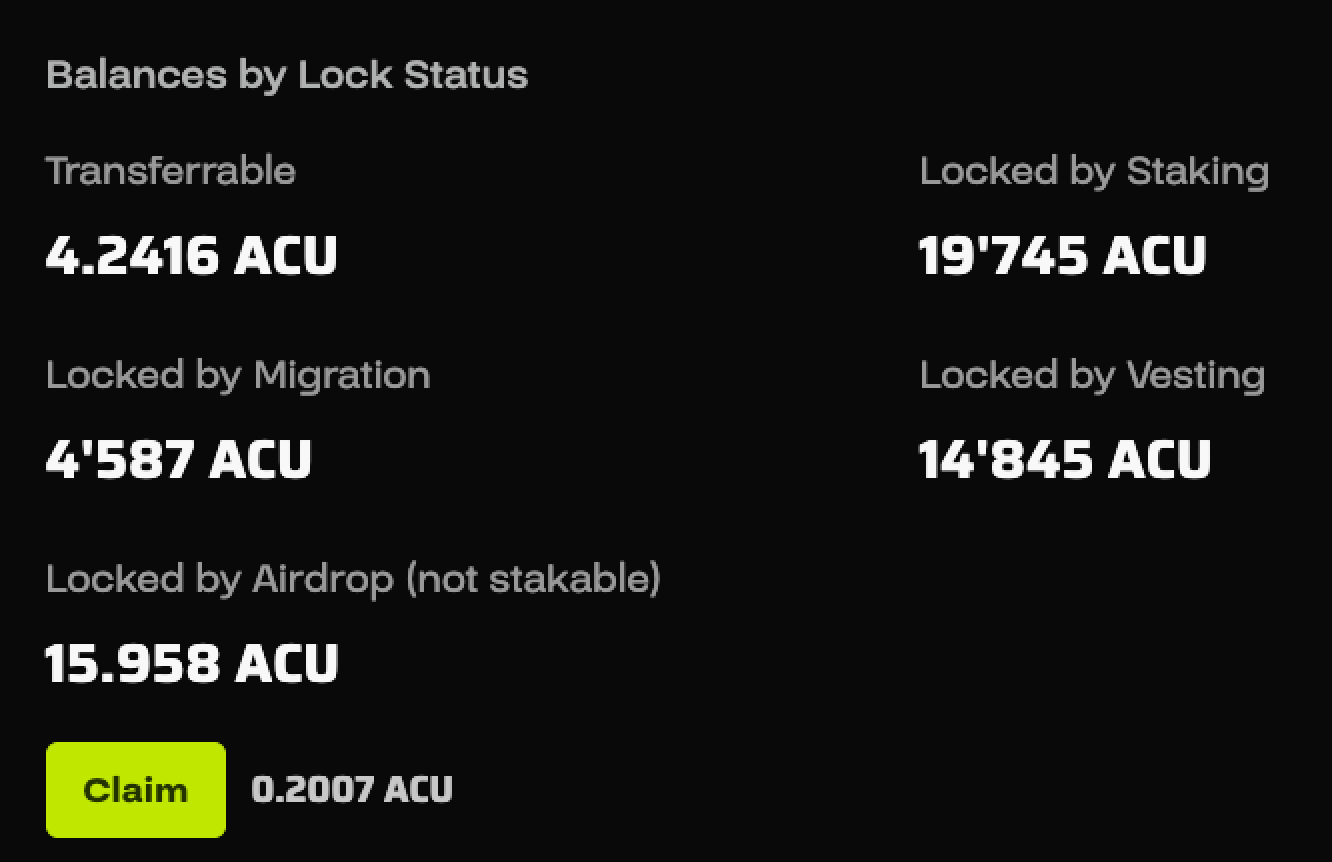Click the 14'845 ACU vesting balance
Image resolution: width=1332 pixels, height=862 pixels.
(1063, 458)
